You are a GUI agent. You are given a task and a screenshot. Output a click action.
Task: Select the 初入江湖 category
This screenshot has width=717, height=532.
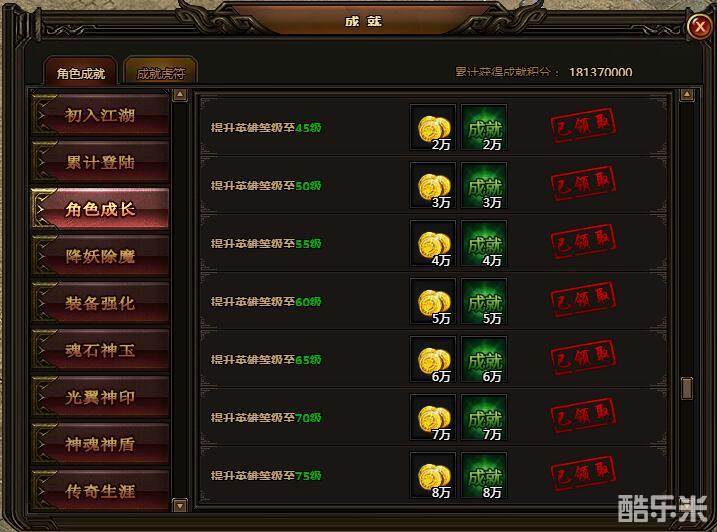100,114
